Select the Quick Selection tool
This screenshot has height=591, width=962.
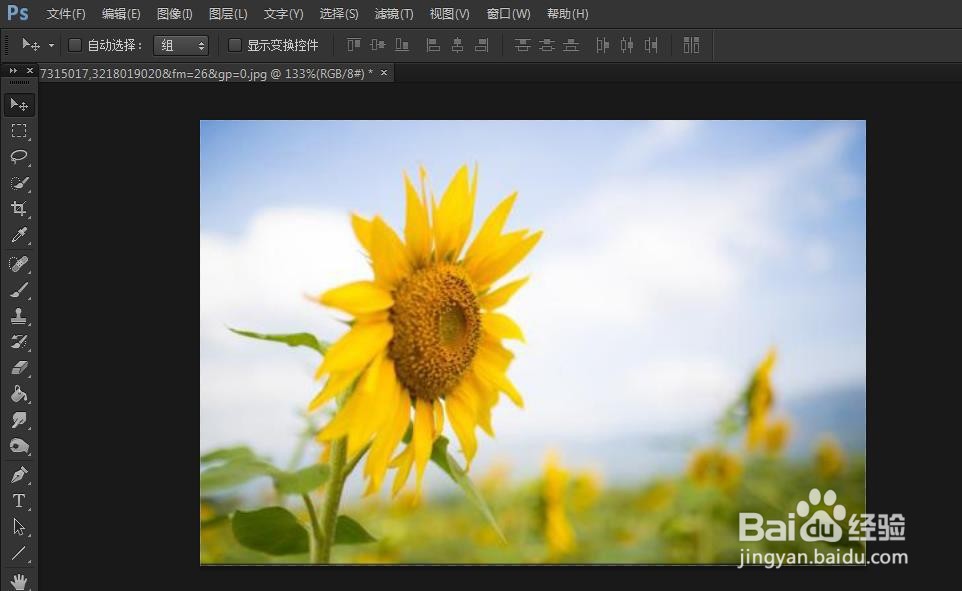pos(19,183)
